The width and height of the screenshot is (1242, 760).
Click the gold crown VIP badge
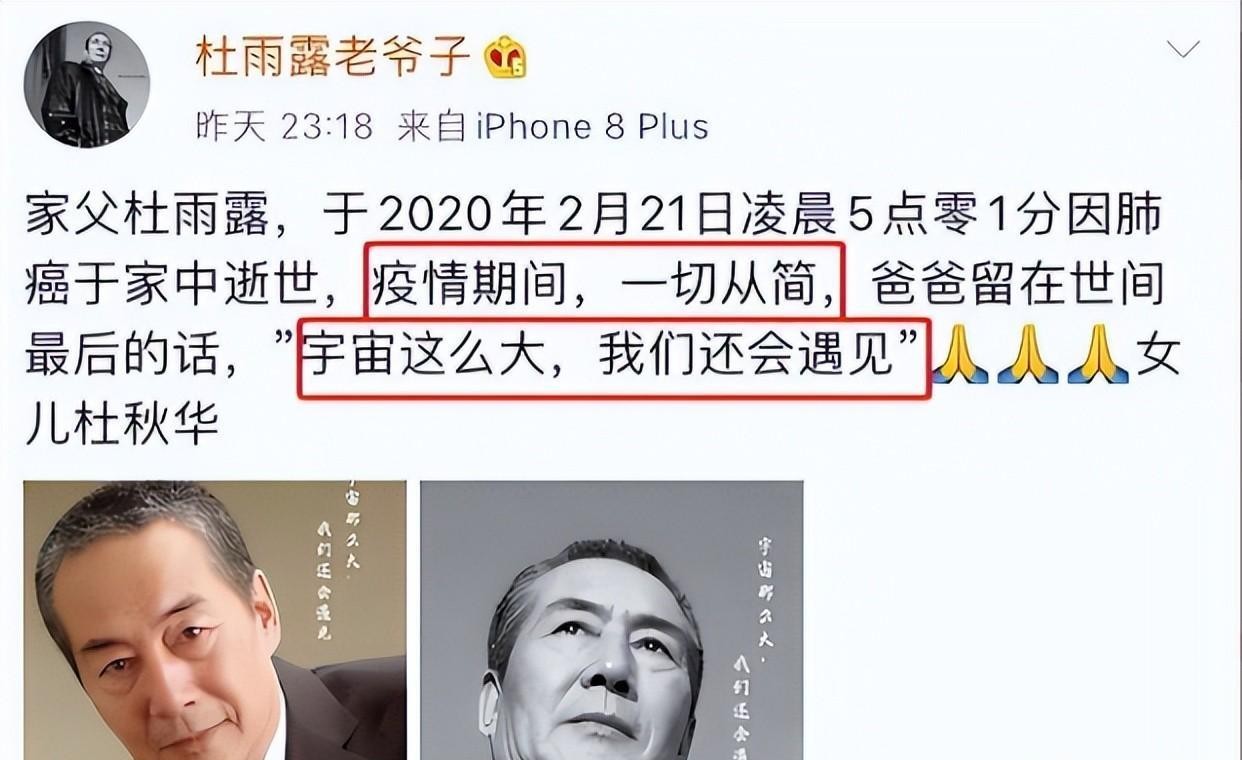pyautogui.click(x=505, y=60)
